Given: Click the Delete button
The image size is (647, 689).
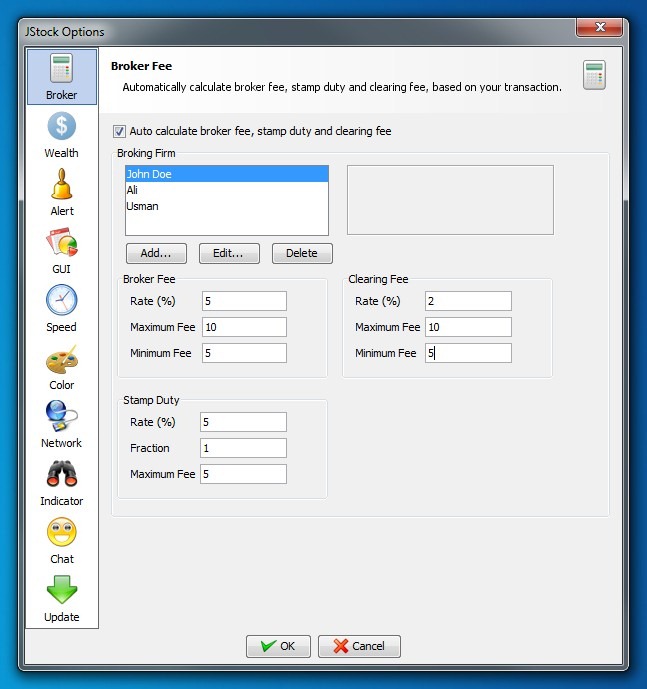Looking at the screenshot, I should tap(302, 253).
